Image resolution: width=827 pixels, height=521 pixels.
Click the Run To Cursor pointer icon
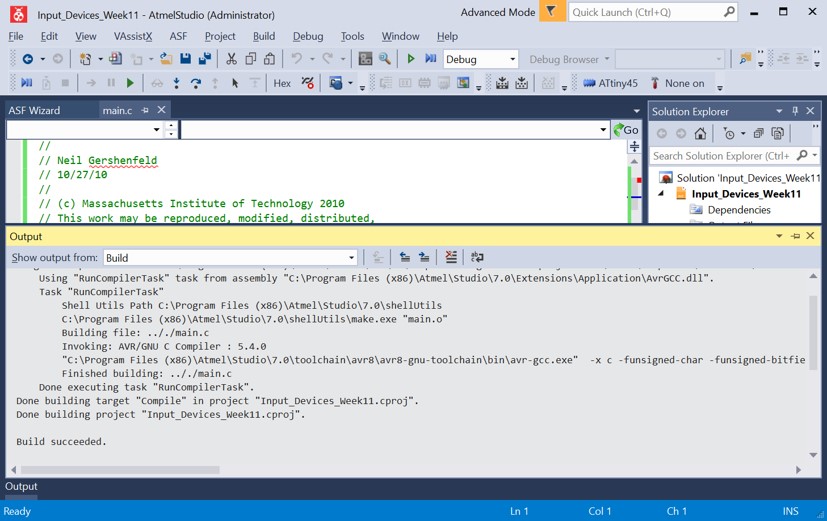235,83
